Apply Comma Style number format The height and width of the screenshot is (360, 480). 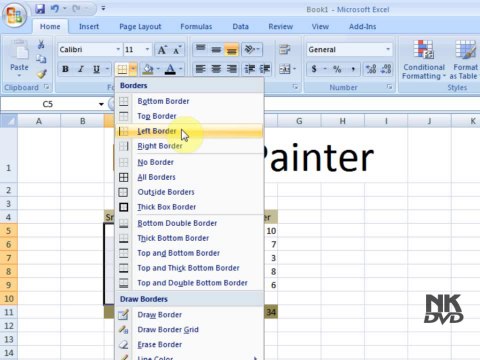353,69
